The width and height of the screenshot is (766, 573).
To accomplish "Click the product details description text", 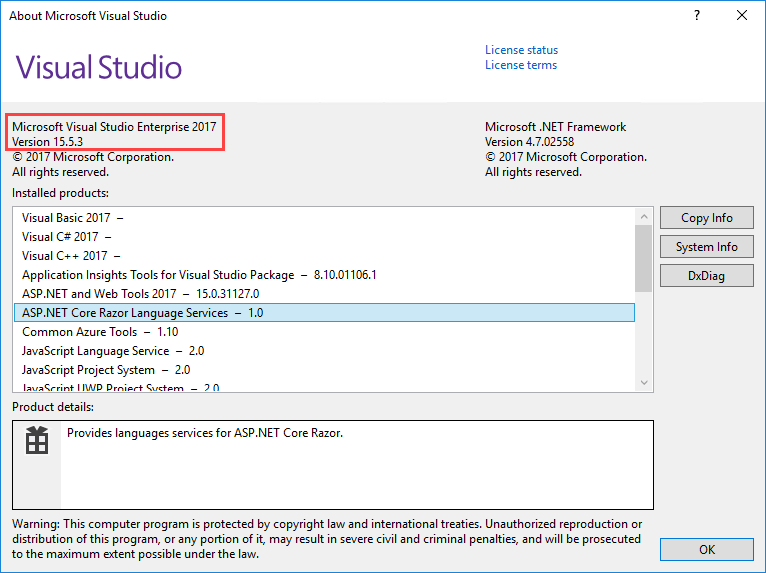I will coord(205,433).
